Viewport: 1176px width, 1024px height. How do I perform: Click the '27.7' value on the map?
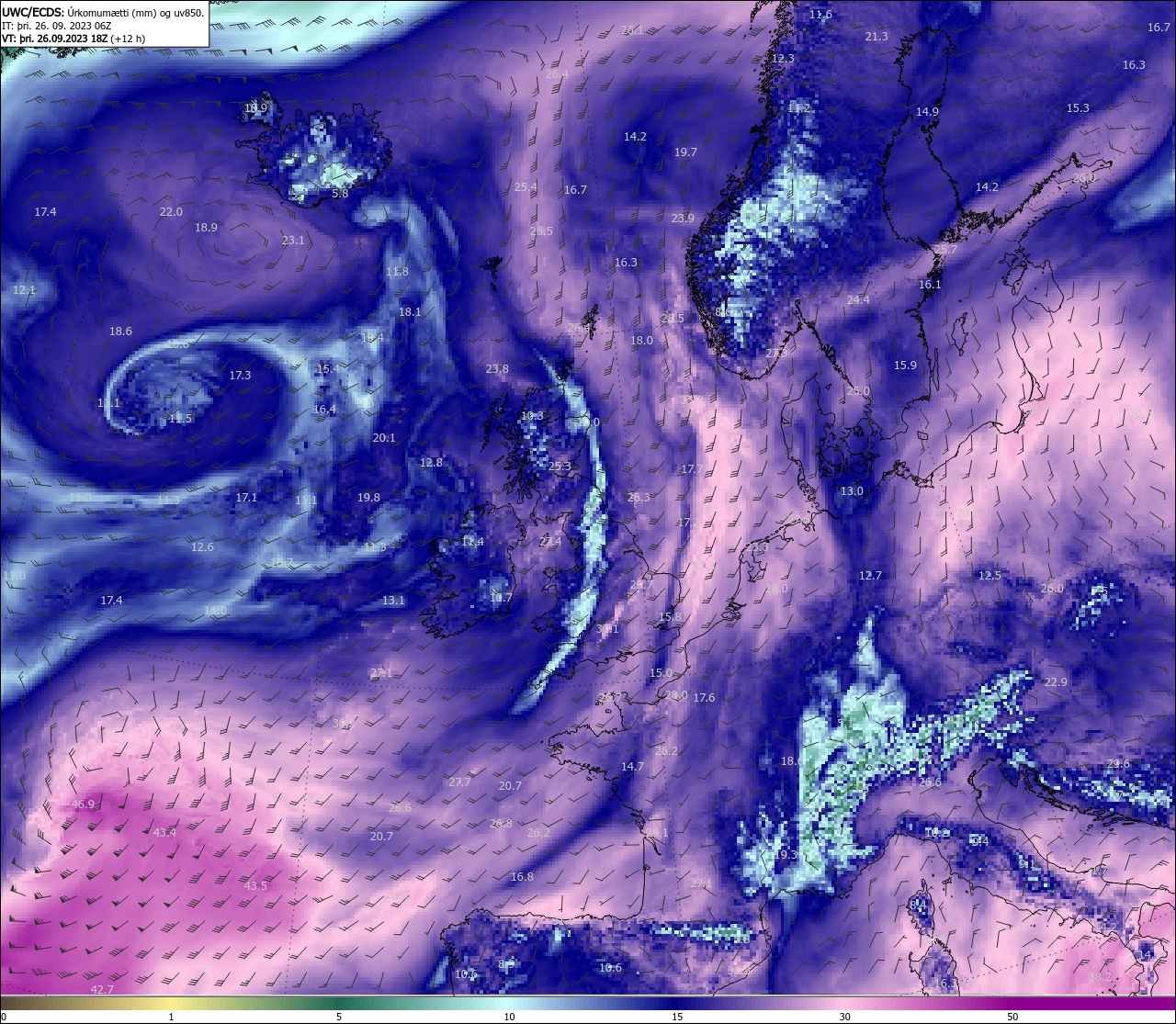(459, 782)
